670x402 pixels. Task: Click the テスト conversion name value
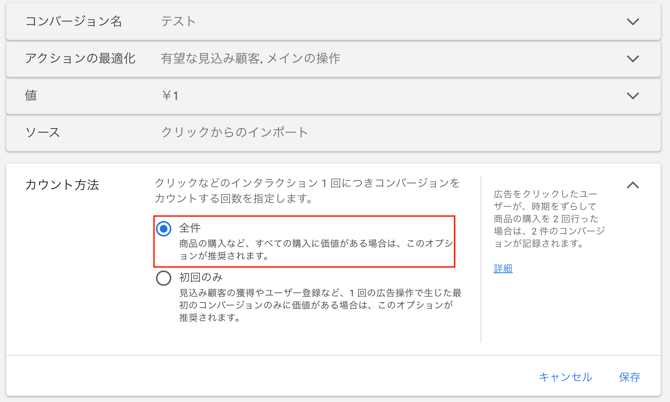point(179,21)
